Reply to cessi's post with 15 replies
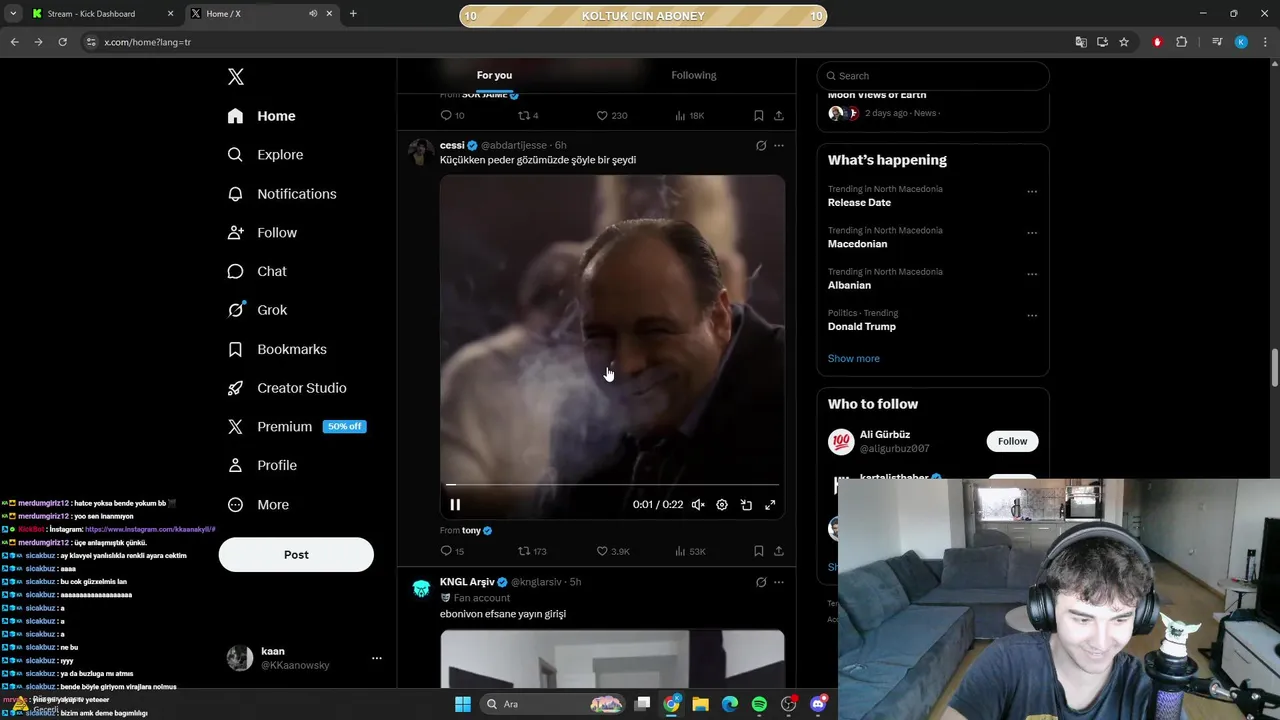The width and height of the screenshot is (1280, 720). click(x=452, y=551)
